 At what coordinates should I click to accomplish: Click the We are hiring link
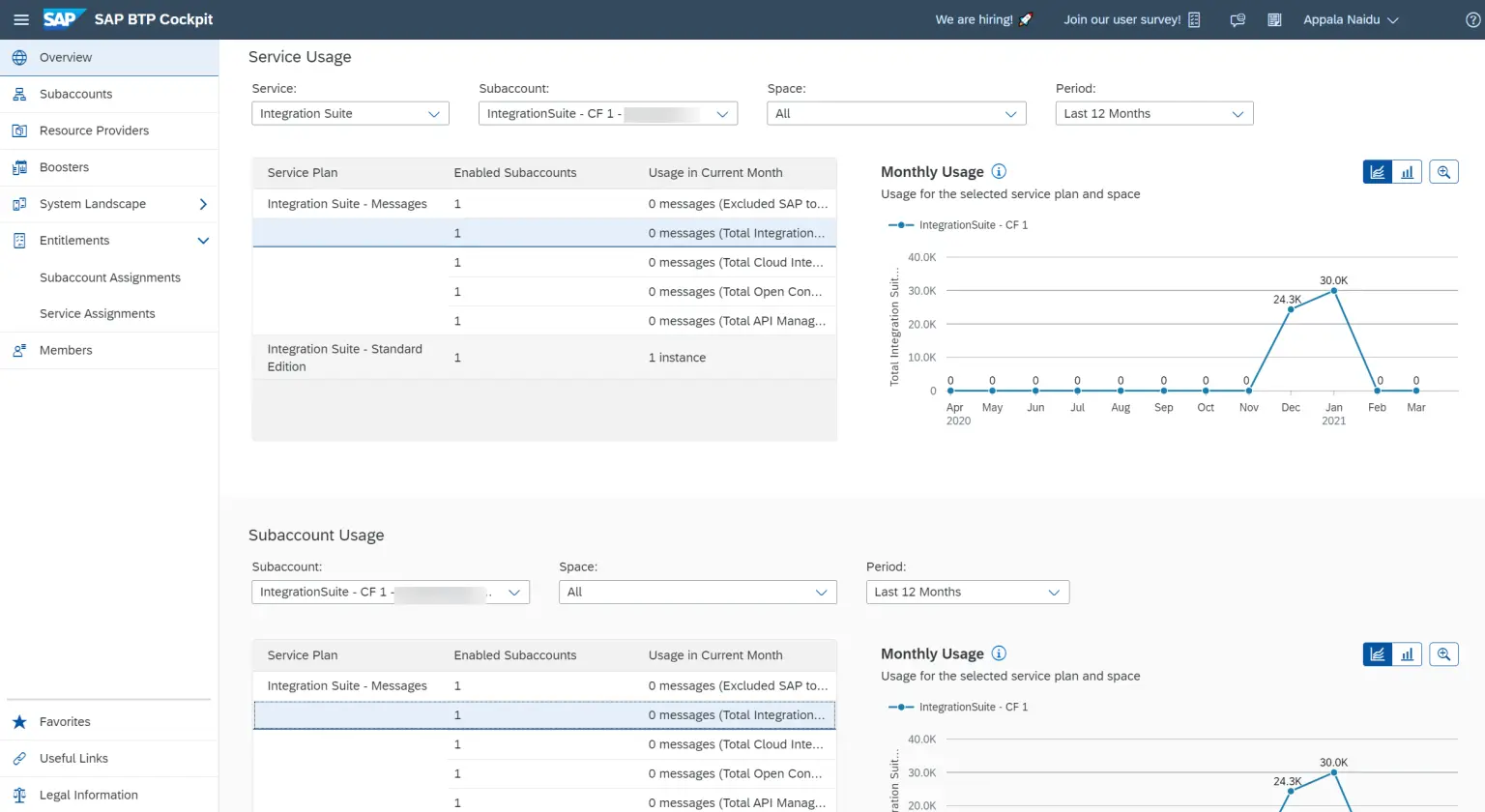click(984, 19)
